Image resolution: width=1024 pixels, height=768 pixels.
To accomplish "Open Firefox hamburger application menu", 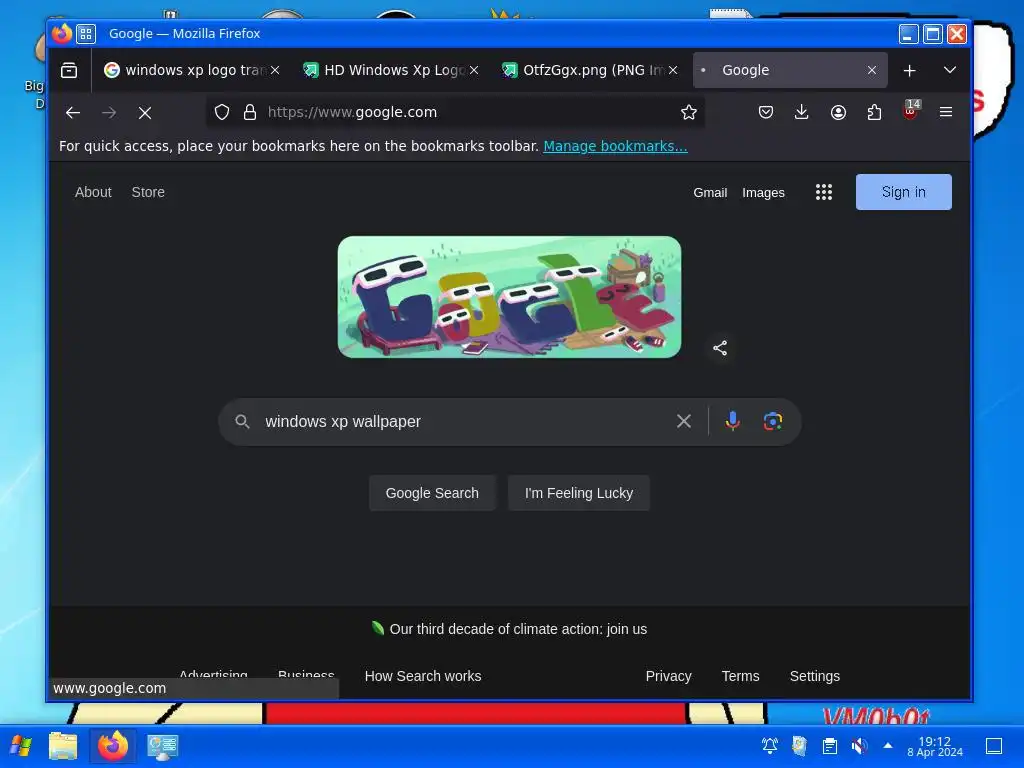I will [x=946, y=112].
